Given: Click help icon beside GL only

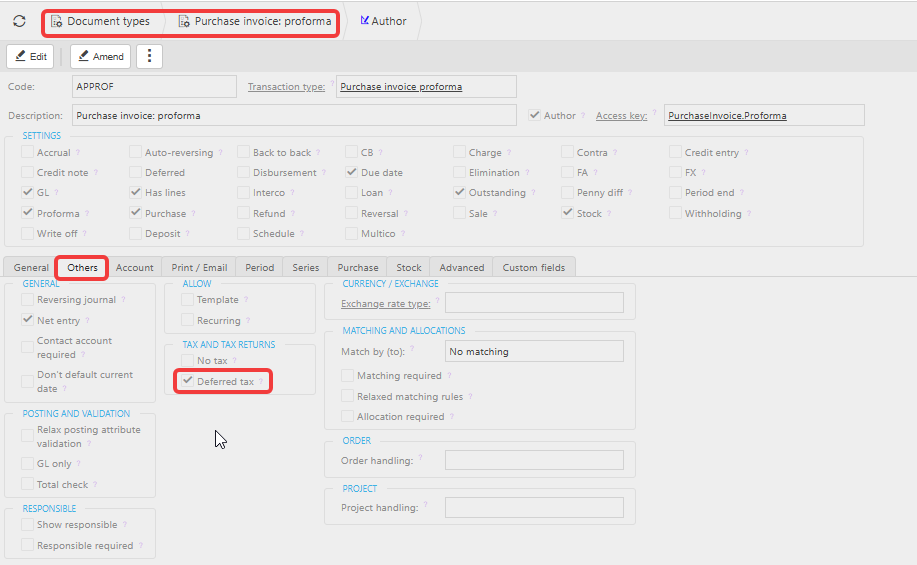Looking at the screenshot, I should 78,463.
